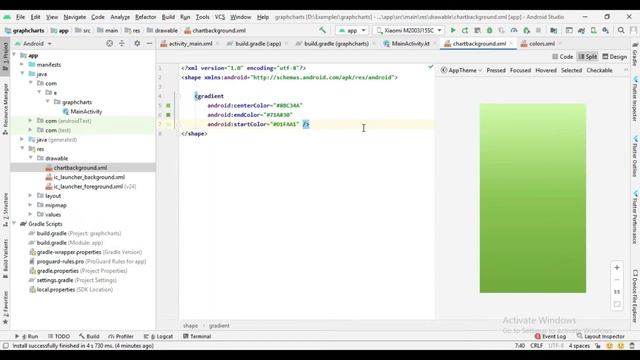Click the Debug app bug icon
Image resolution: width=640 pixels, height=360 pixels.
coord(489,30)
